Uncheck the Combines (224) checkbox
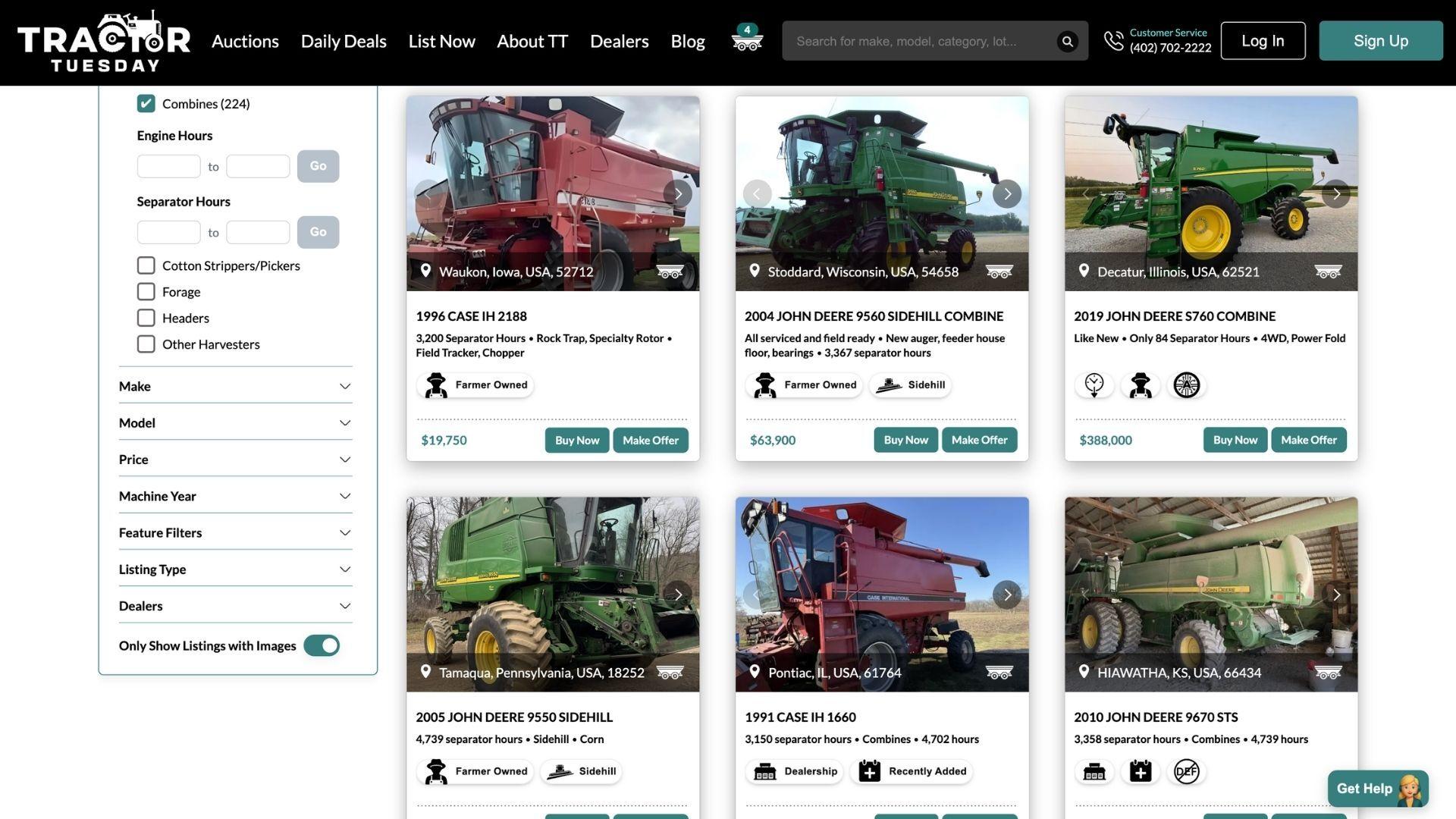Image resolution: width=1456 pixels, height=819 pixels. [146, 103]
